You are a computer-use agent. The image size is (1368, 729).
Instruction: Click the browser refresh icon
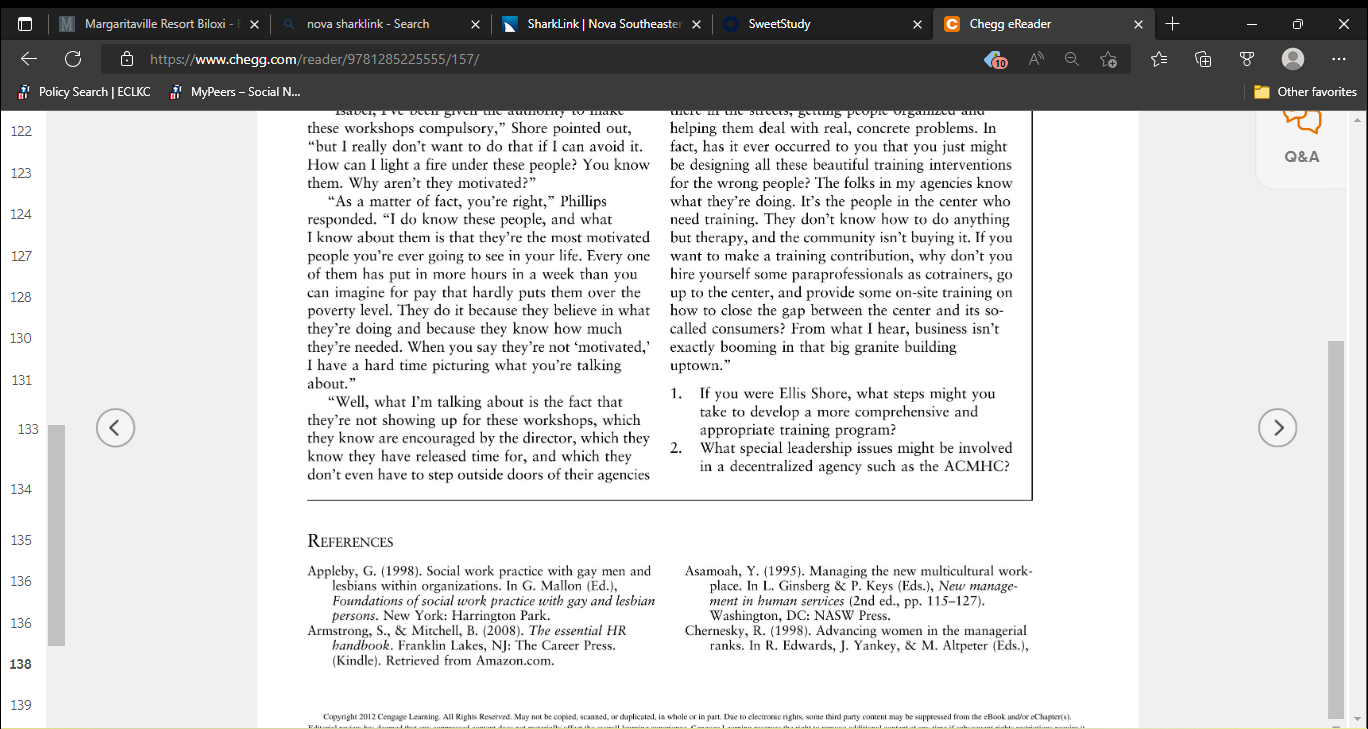pos(73,59)
